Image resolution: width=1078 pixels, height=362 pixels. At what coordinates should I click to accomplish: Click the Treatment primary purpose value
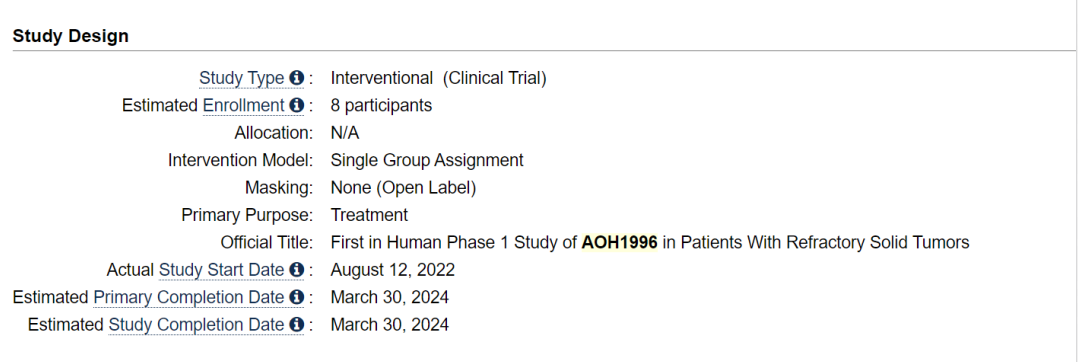[x=369, y=215]
